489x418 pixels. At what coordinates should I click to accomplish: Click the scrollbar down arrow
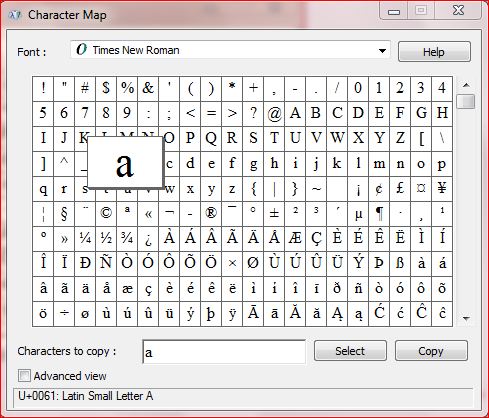[x=466, y=319]
